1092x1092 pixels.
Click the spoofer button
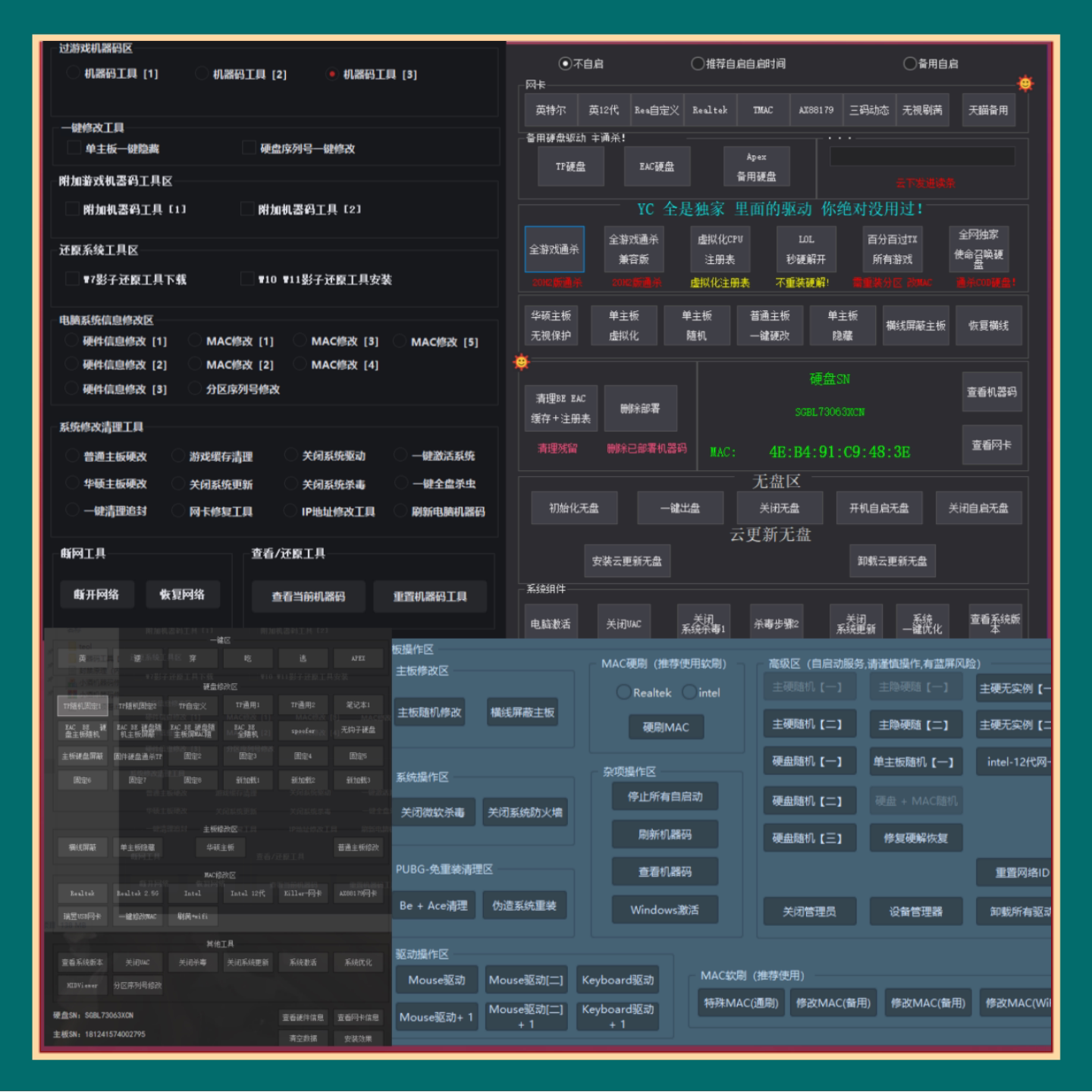303,731
